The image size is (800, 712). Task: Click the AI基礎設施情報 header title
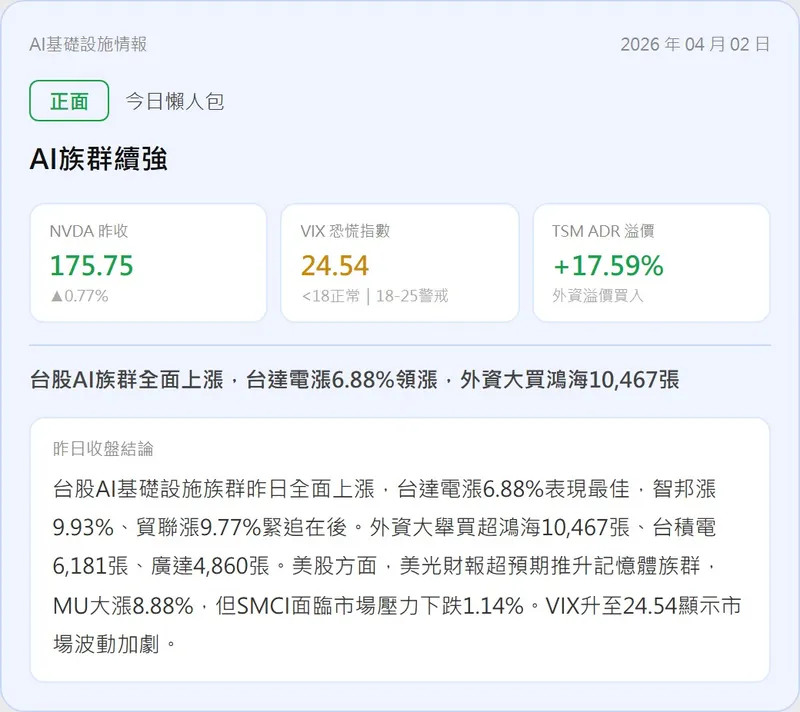tap(88, 44)
